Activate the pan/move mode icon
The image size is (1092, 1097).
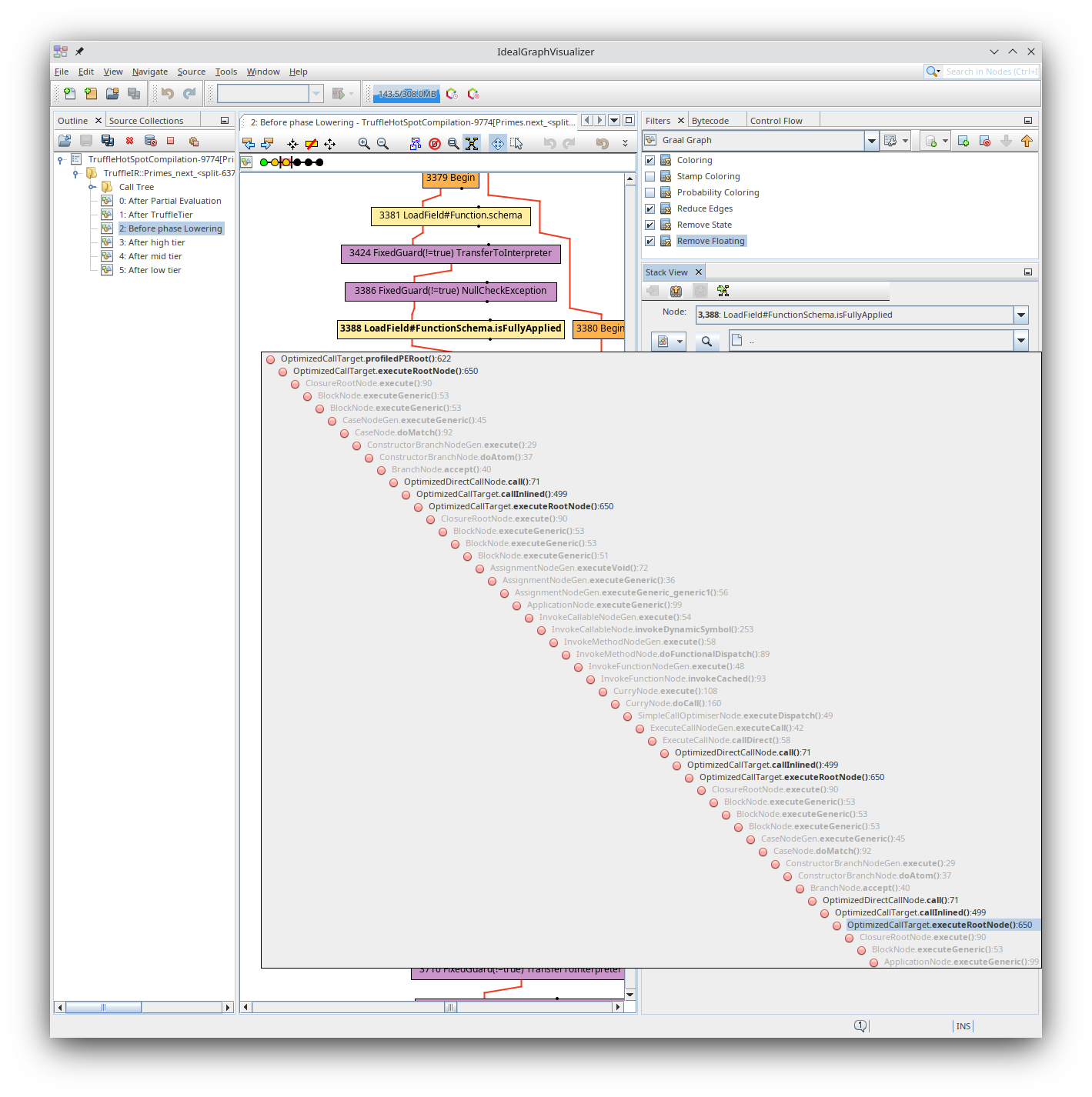[498, 144]
